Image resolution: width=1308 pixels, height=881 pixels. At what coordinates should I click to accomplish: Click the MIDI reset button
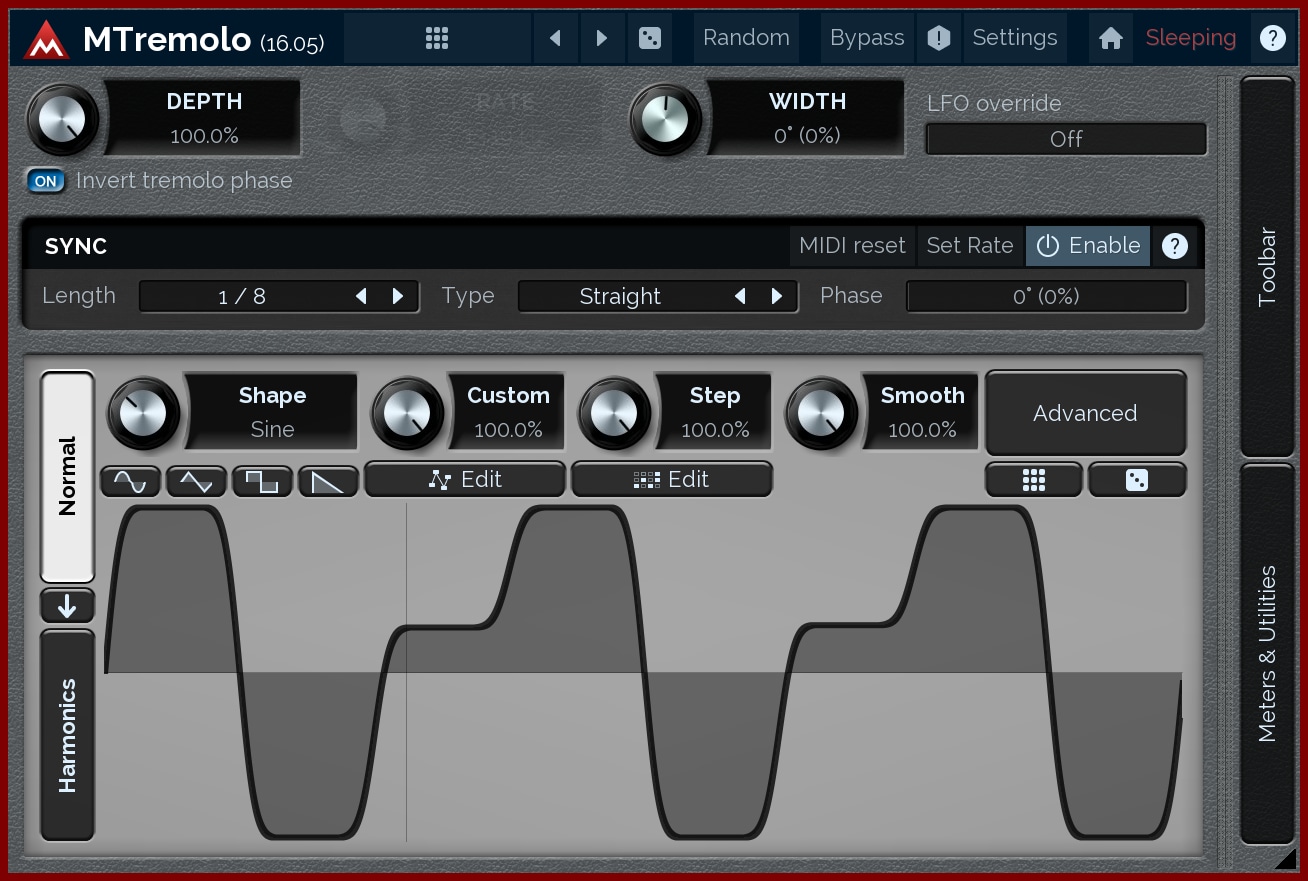852,246
